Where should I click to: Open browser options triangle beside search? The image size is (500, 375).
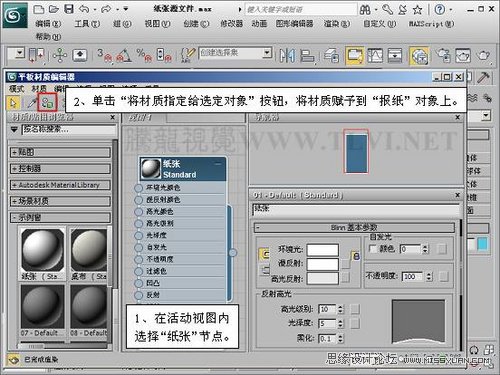point(14,129)
